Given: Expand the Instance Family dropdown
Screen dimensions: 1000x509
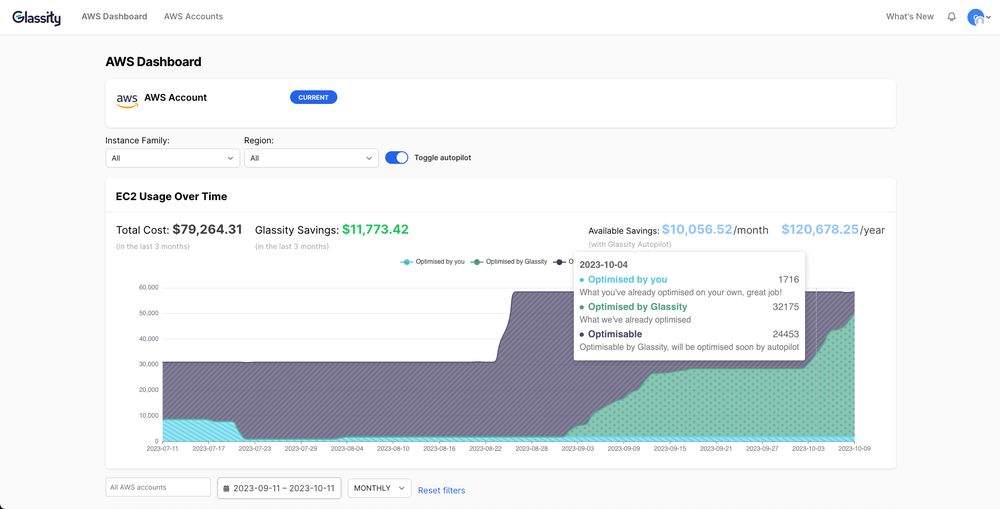Looking at the screenshot, I should click(172, 158).
